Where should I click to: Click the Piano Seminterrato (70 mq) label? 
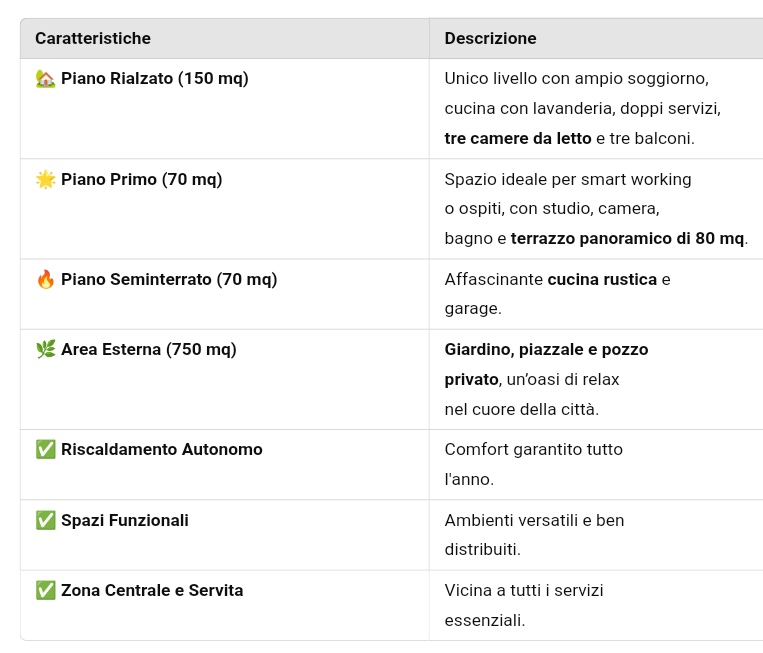click(169, 279)
